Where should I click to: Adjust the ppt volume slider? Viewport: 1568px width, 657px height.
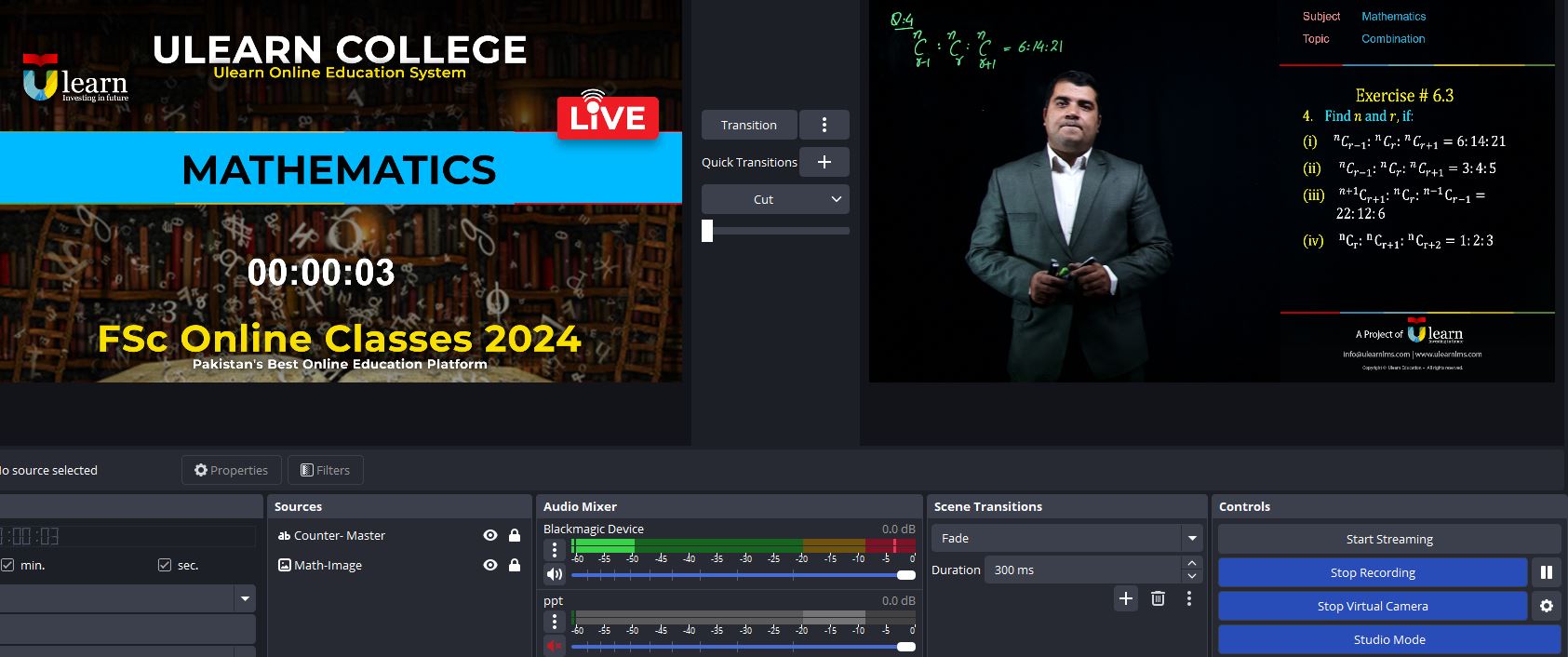tap(744, 647)
